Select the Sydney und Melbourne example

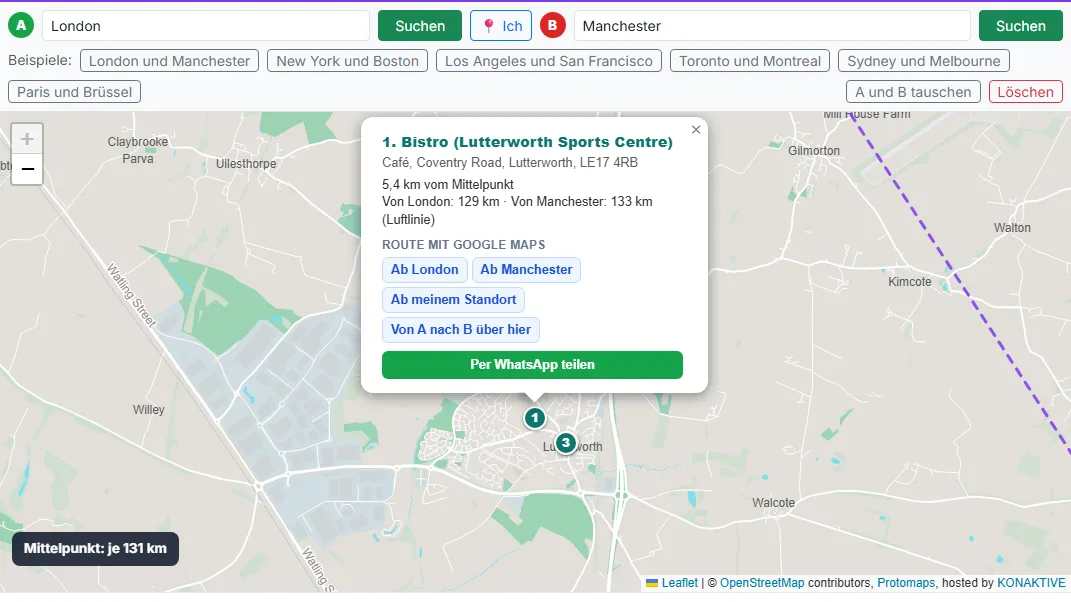pyautogui.click(x=923, y=61)
